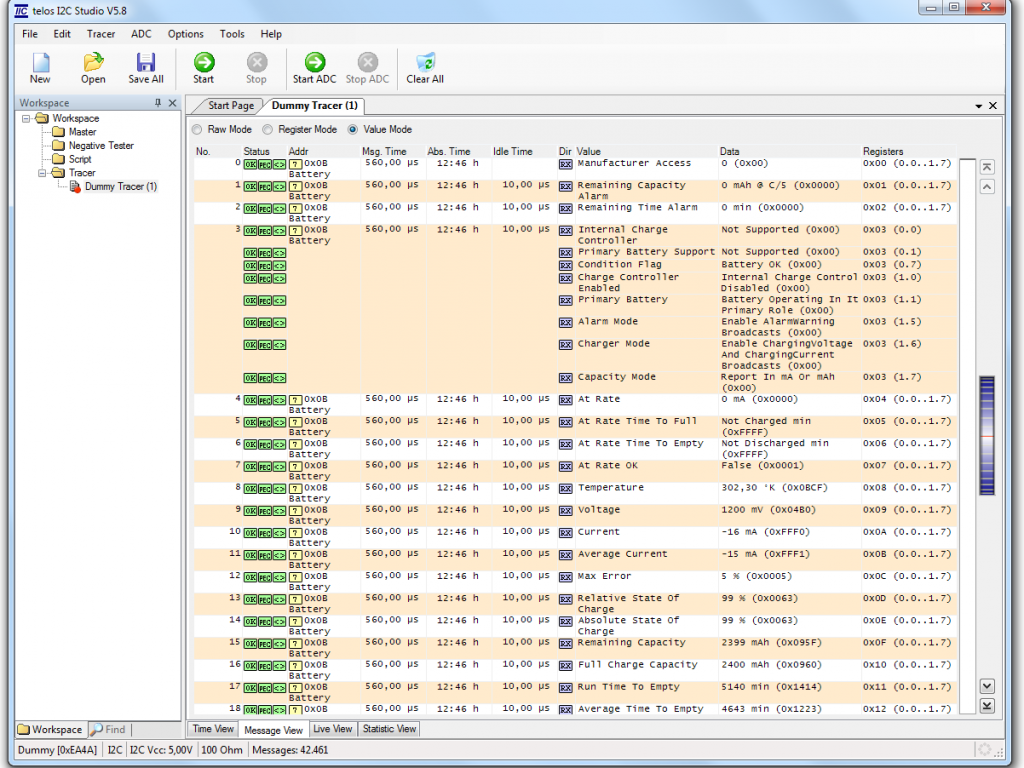1024x768 pixels.
Task: Start tracing with the green Start icon
Action: (x=204, y=63)
